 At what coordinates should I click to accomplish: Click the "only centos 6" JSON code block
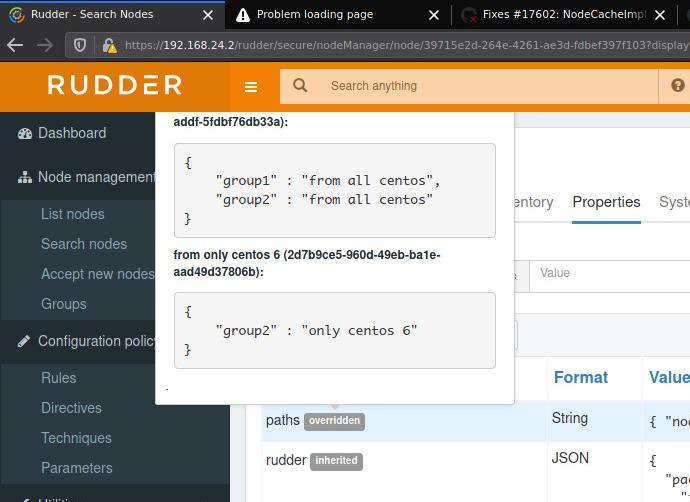point(335,330)
